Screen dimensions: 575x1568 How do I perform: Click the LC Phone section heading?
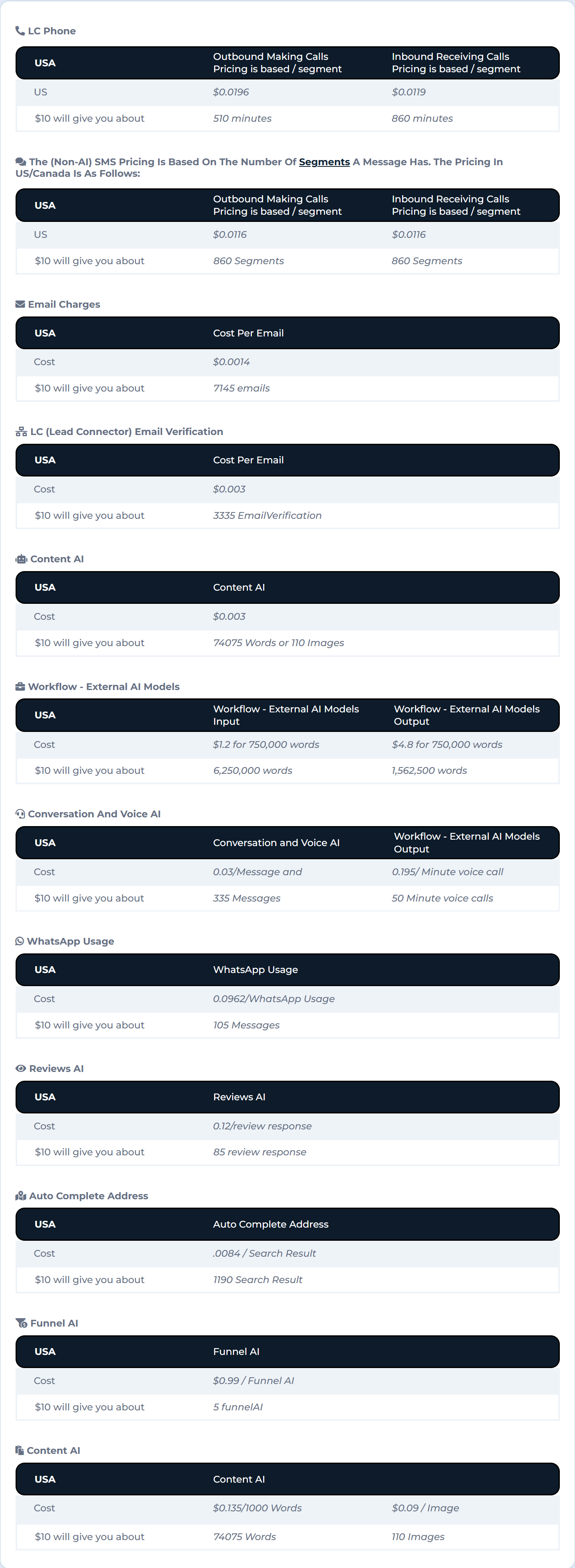tap(52, 31)
